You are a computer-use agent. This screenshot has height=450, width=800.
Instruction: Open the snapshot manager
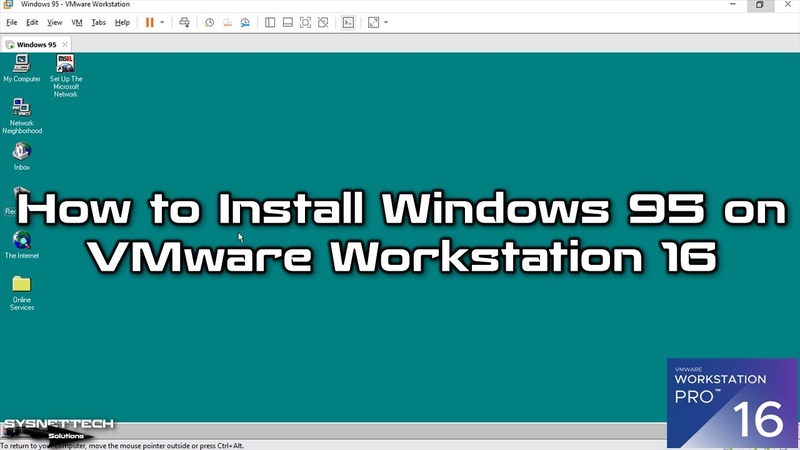[245, 22]
